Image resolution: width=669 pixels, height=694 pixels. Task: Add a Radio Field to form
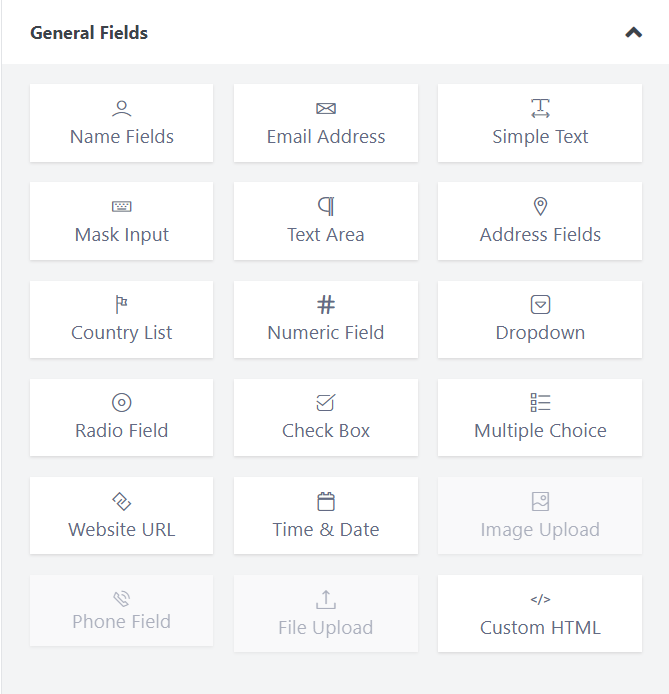click(122, 417)
